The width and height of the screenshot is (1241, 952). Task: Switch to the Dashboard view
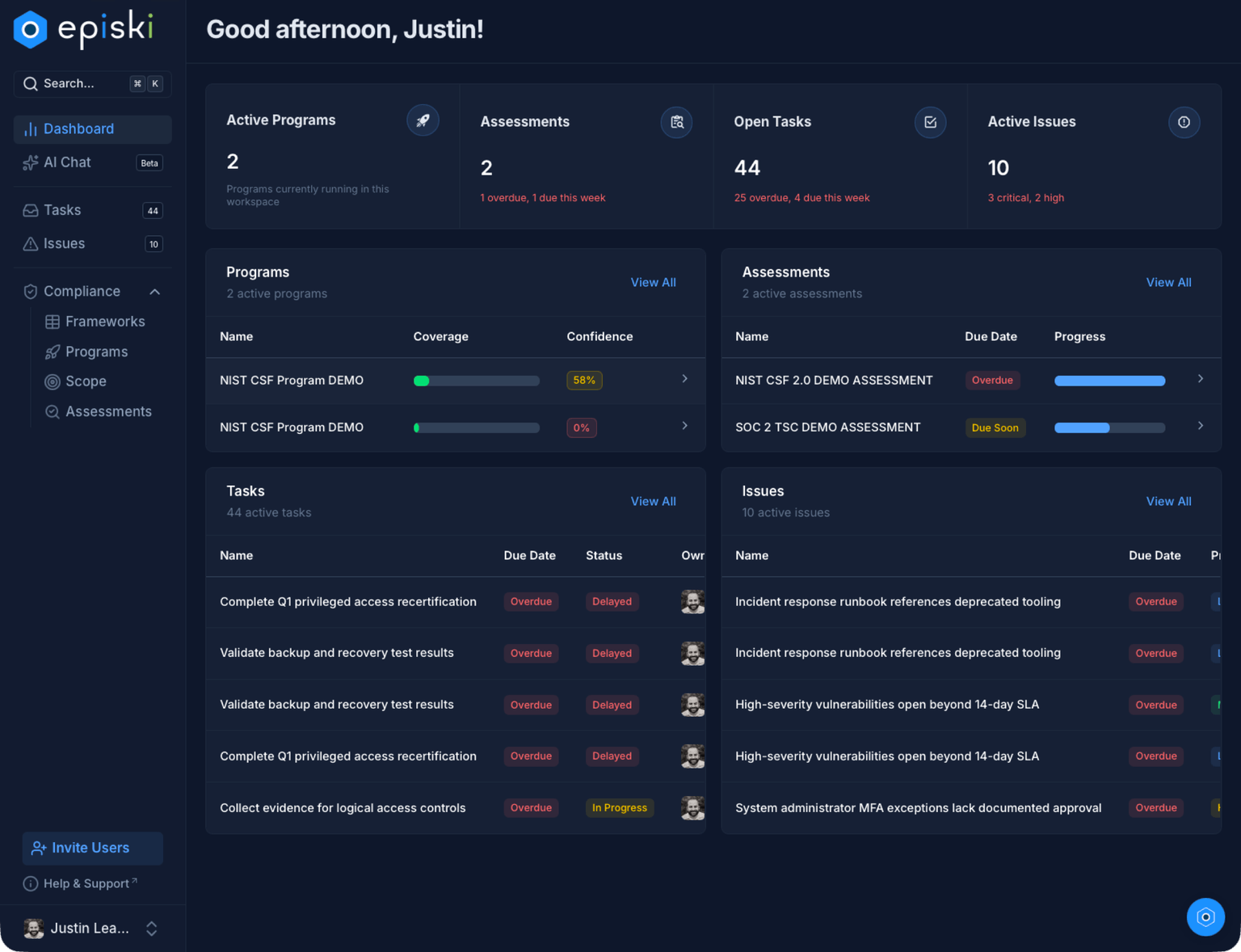[78, 128]
